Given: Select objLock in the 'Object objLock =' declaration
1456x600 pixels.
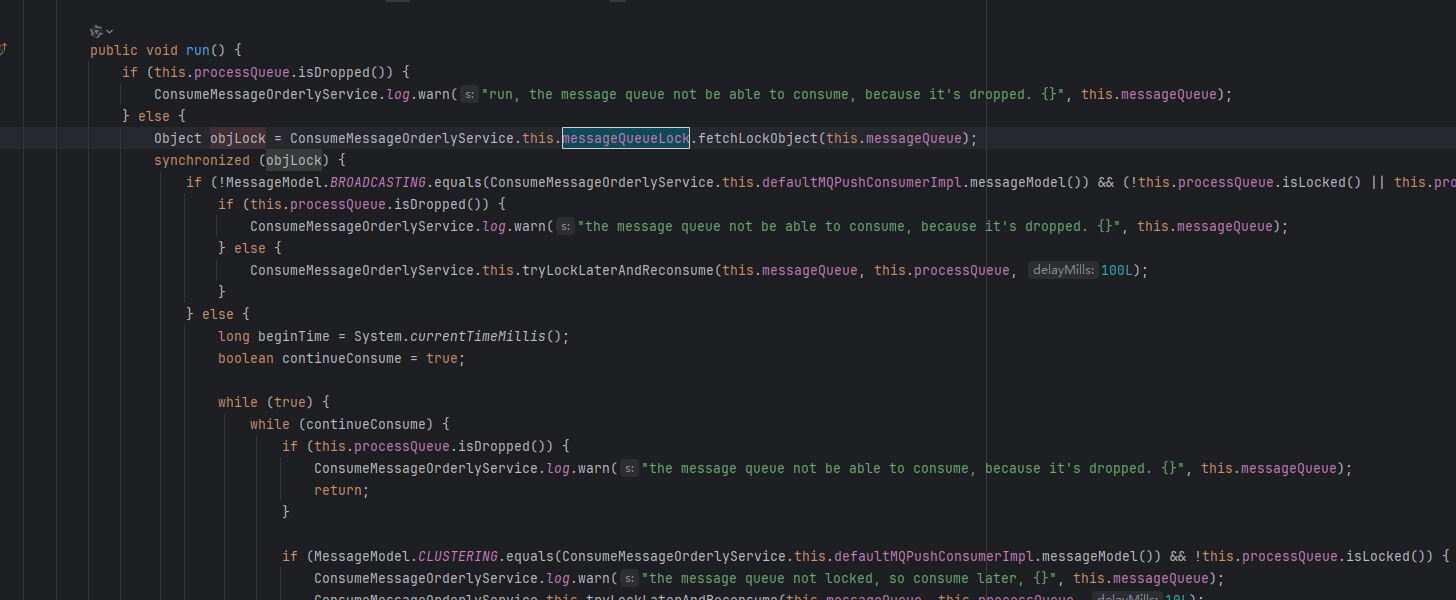Looking at the screenshot, I should [x=238, y=138].
